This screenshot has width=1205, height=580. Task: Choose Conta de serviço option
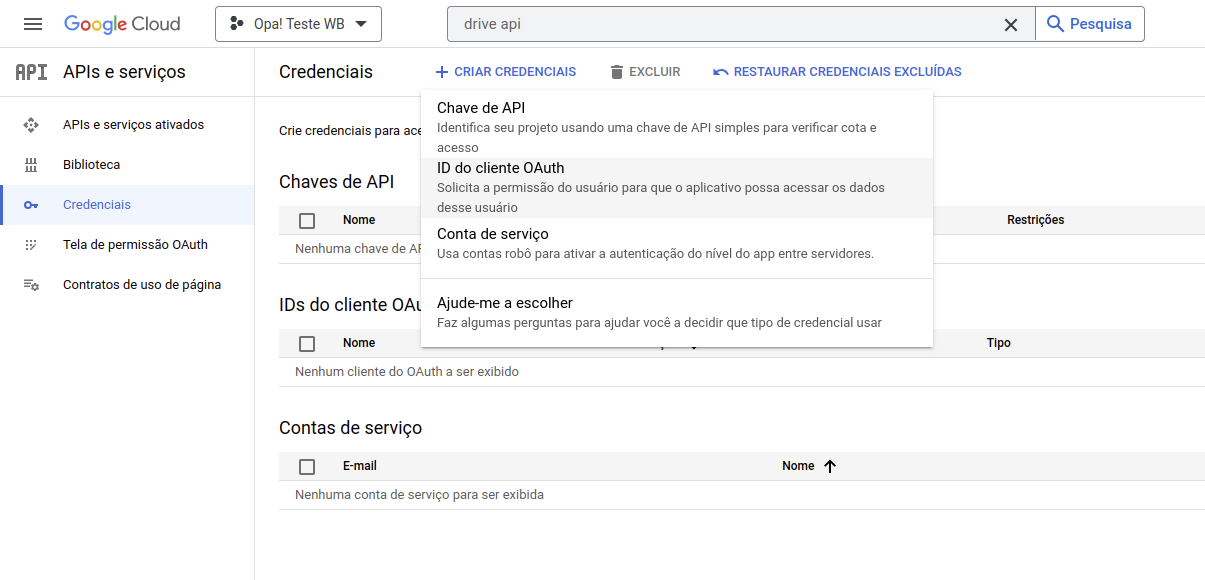click(x=677, y=243)
